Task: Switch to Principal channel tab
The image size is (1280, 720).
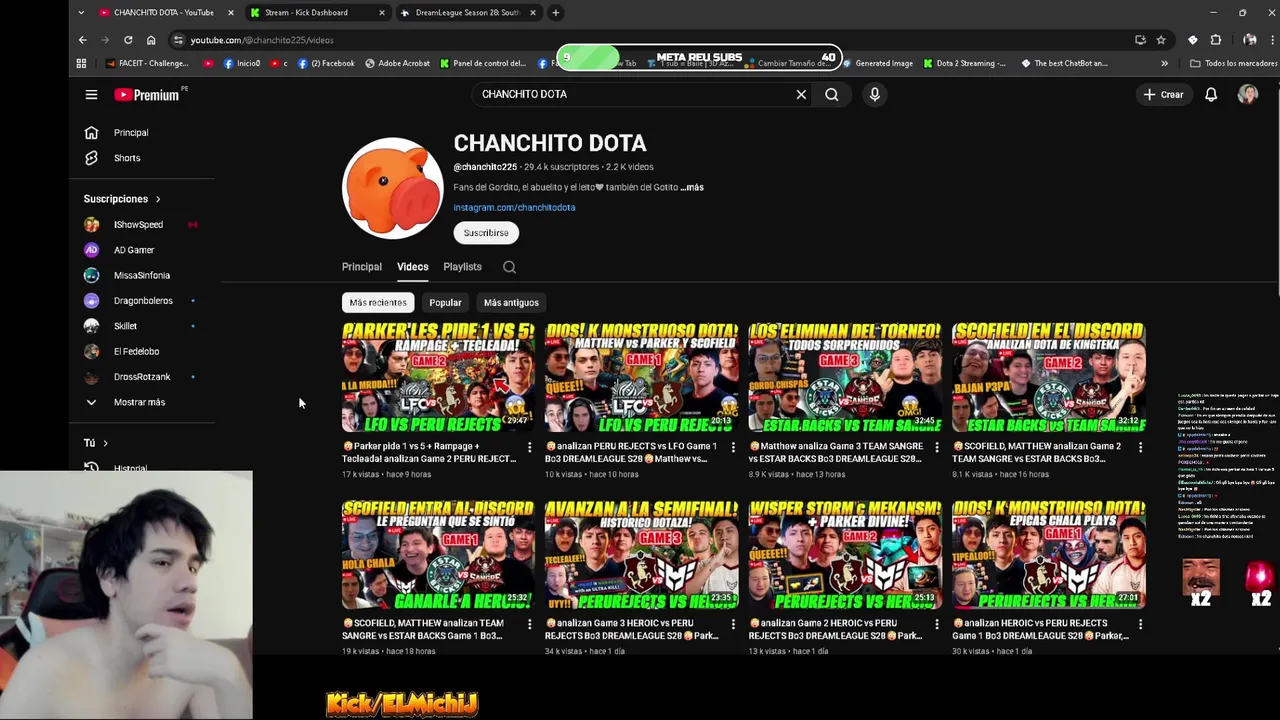Action: coord(362,267)
